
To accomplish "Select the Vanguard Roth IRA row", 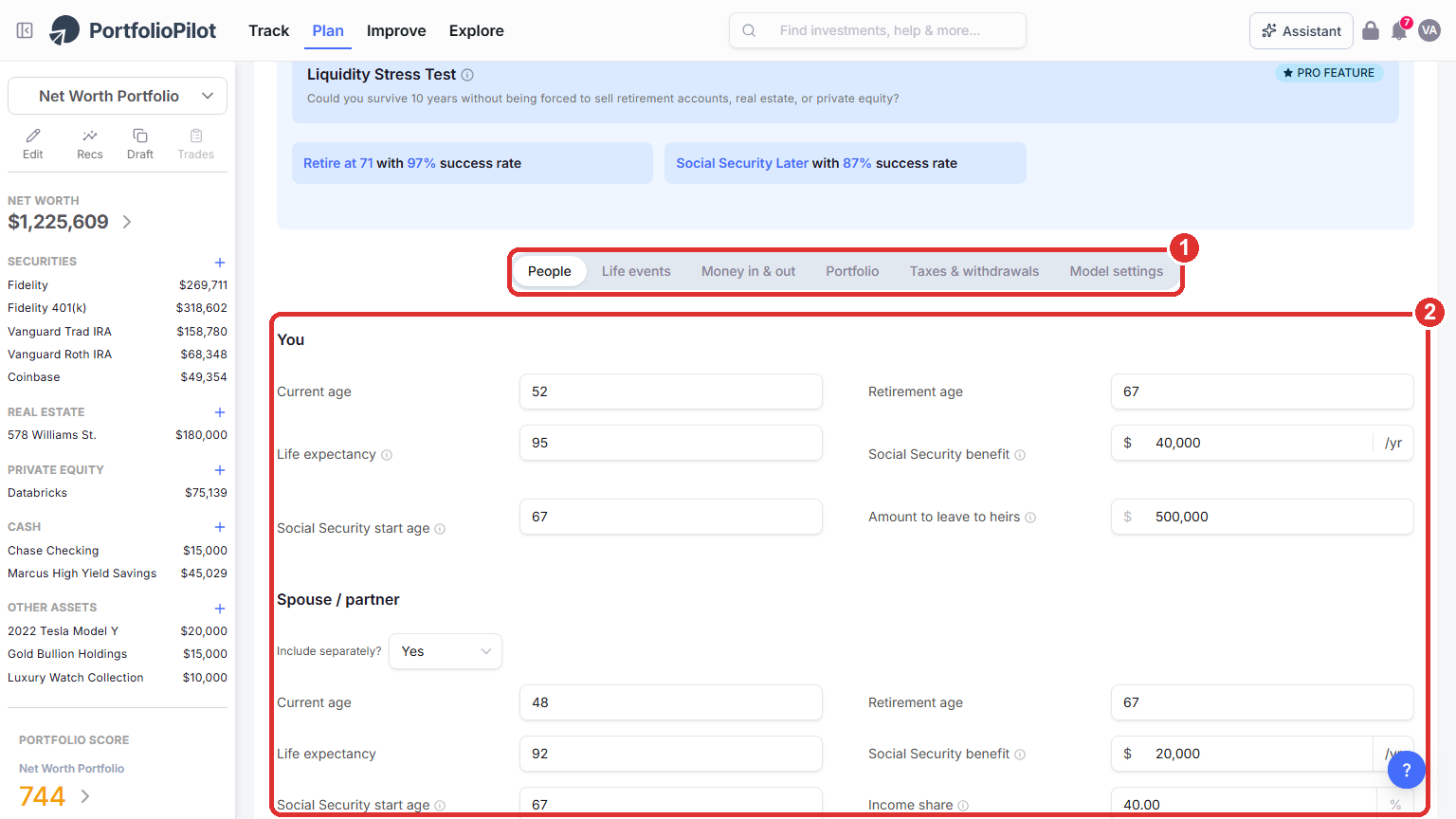I will (118, 355).
